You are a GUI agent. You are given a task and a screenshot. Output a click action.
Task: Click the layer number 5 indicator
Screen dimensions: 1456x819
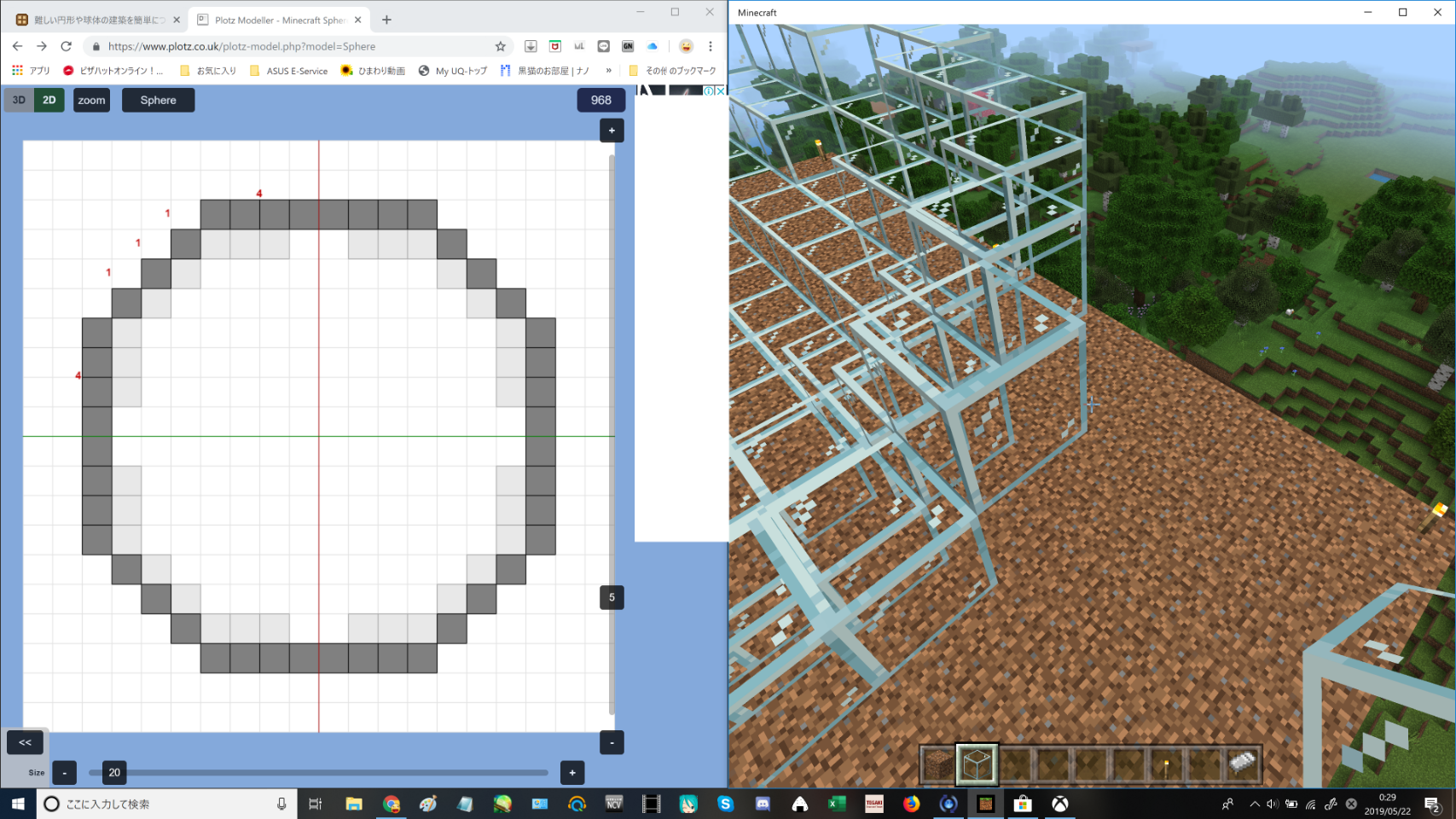pos(612,597)
